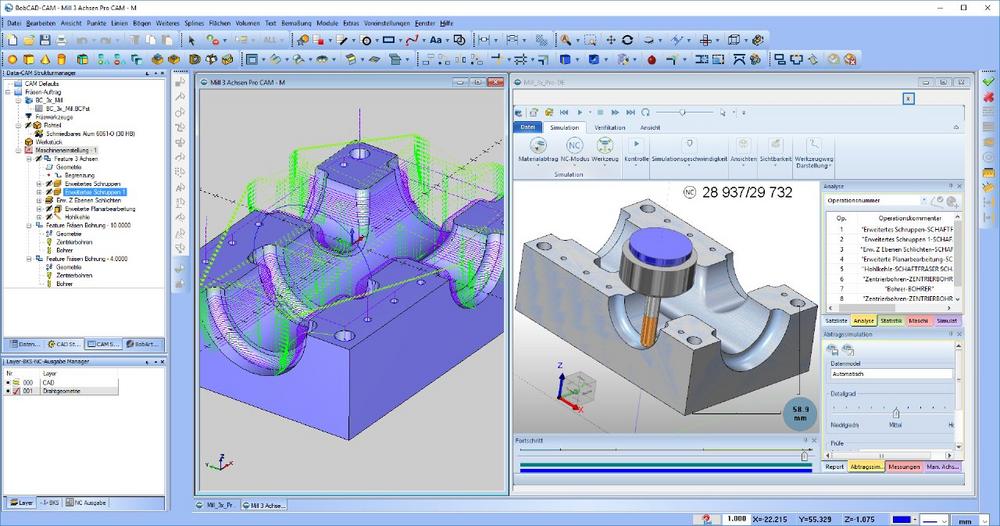Collapse the Rohteil tree node
Screen dimensions: 1000x526
[x=18, y=126]
